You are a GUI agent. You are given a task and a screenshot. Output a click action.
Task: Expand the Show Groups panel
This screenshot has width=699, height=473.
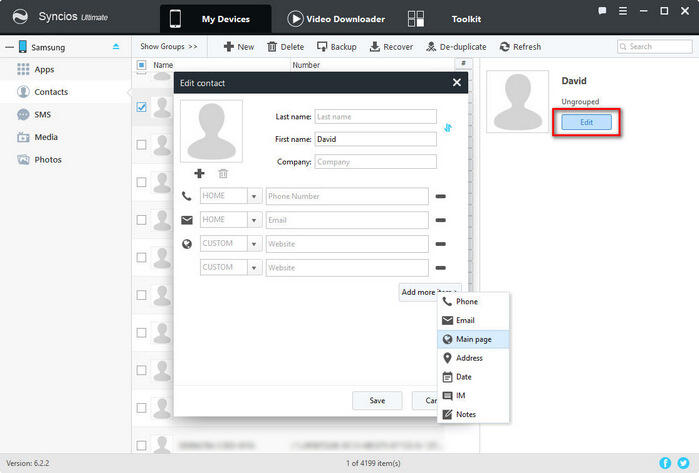(168, 47)
